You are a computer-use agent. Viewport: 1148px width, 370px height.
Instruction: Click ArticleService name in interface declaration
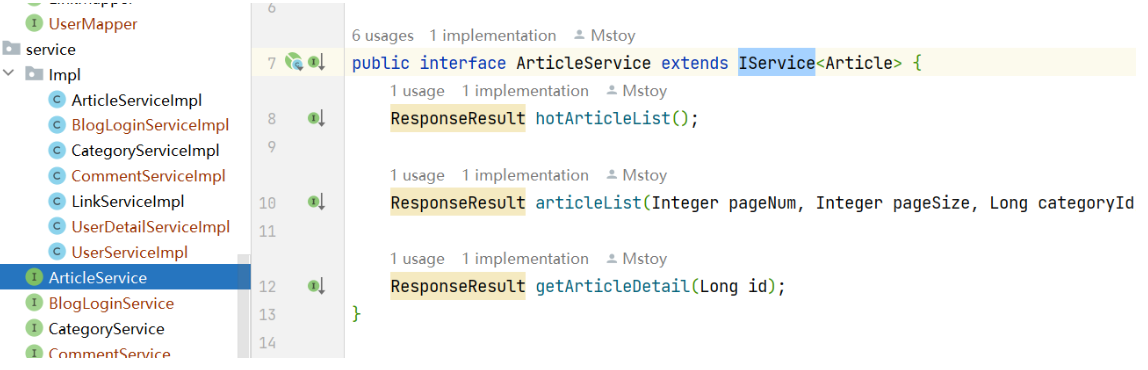click(584, 63)
